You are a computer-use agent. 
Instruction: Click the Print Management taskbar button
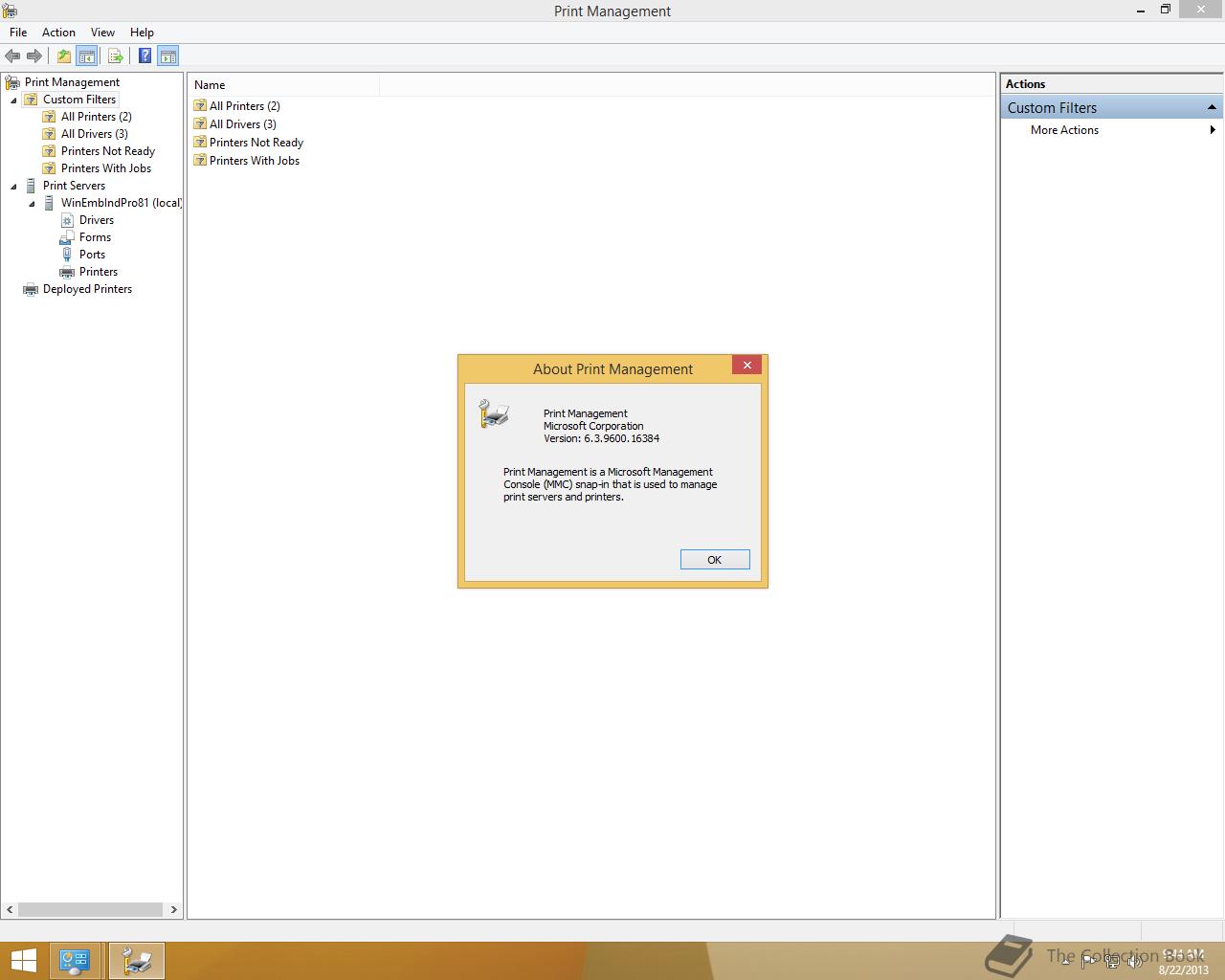click(137, 961)
